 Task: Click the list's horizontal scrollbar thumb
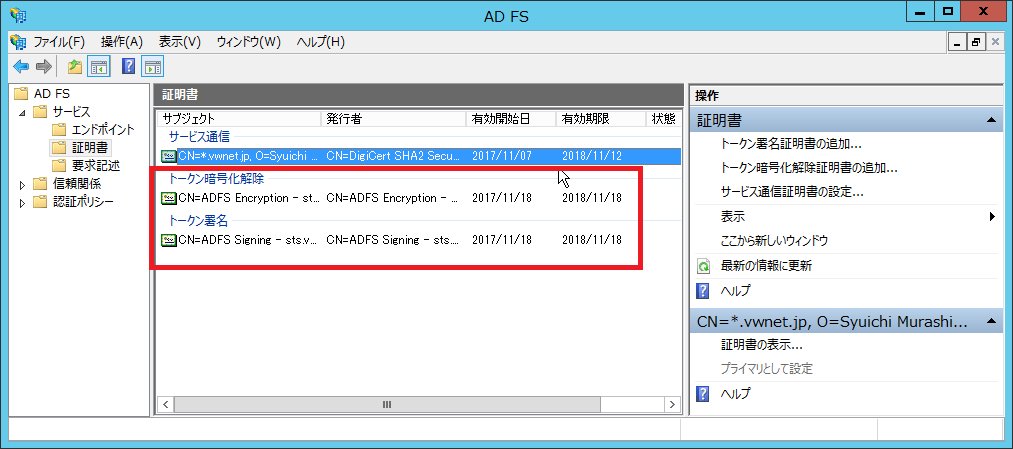click(387, 404)
